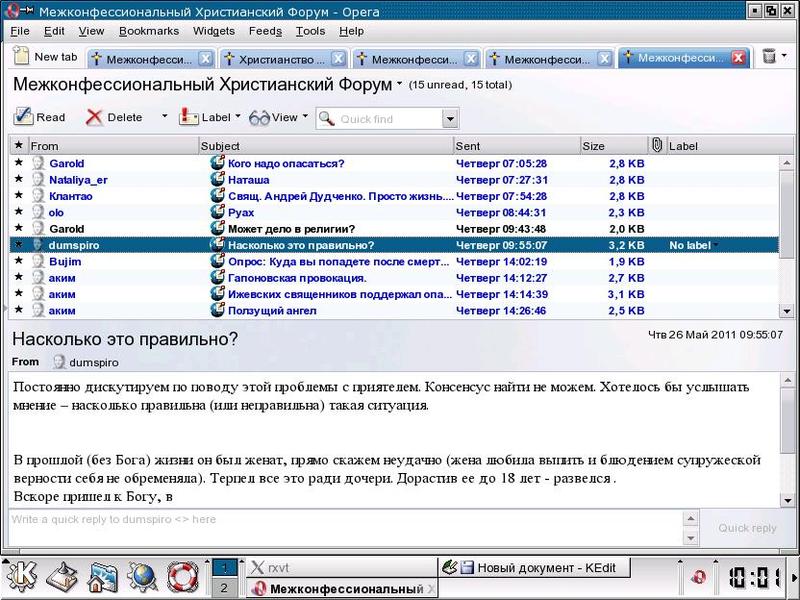This screenshot has width=800, height=600.
Task: Click the View glasses icon
Action: [260, 117]
